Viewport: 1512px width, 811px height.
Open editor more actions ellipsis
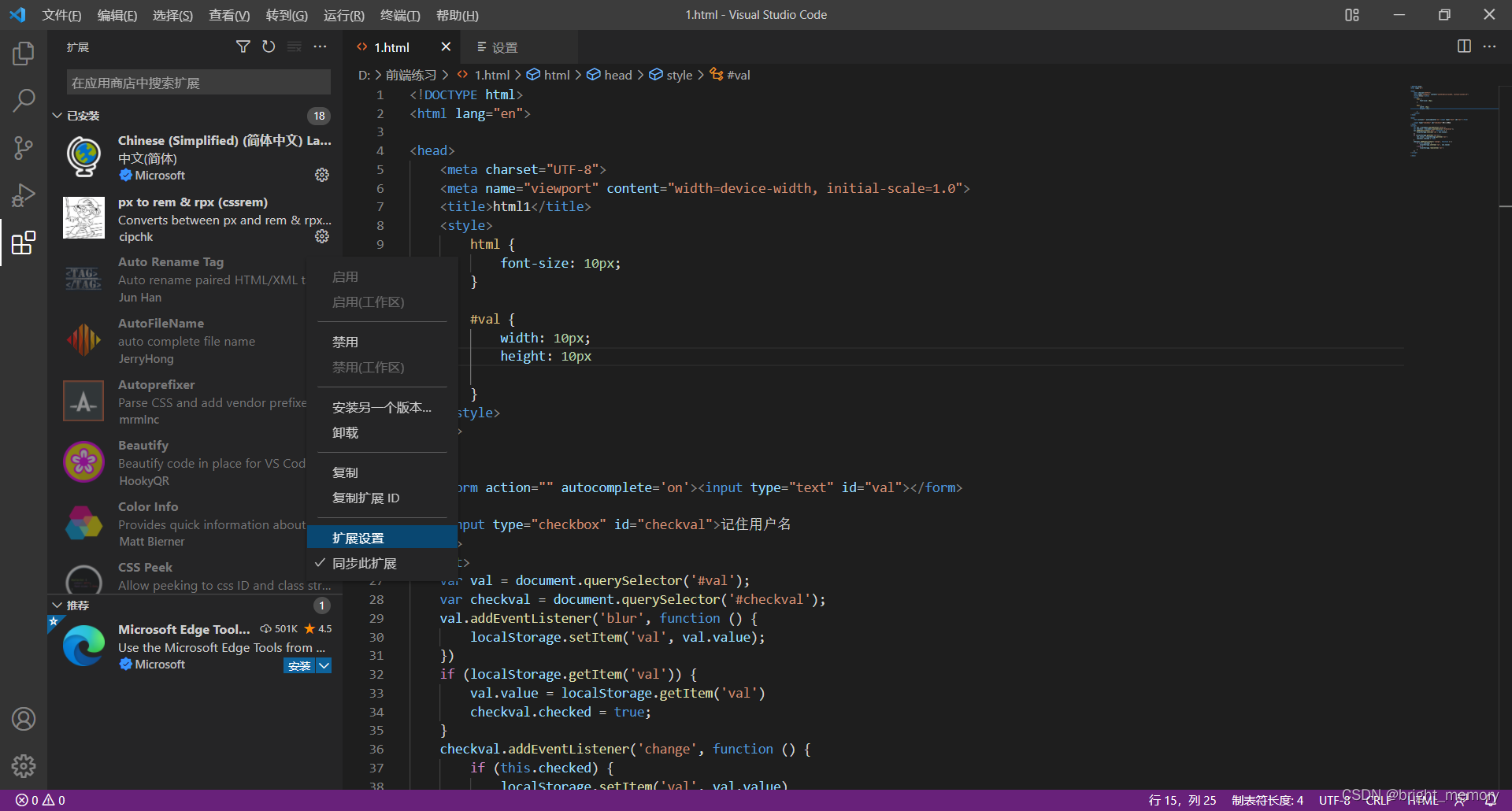1489,46
